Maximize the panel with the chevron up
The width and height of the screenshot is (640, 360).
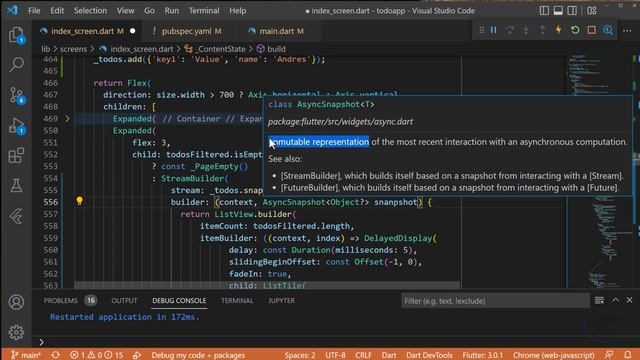[616, 300]
